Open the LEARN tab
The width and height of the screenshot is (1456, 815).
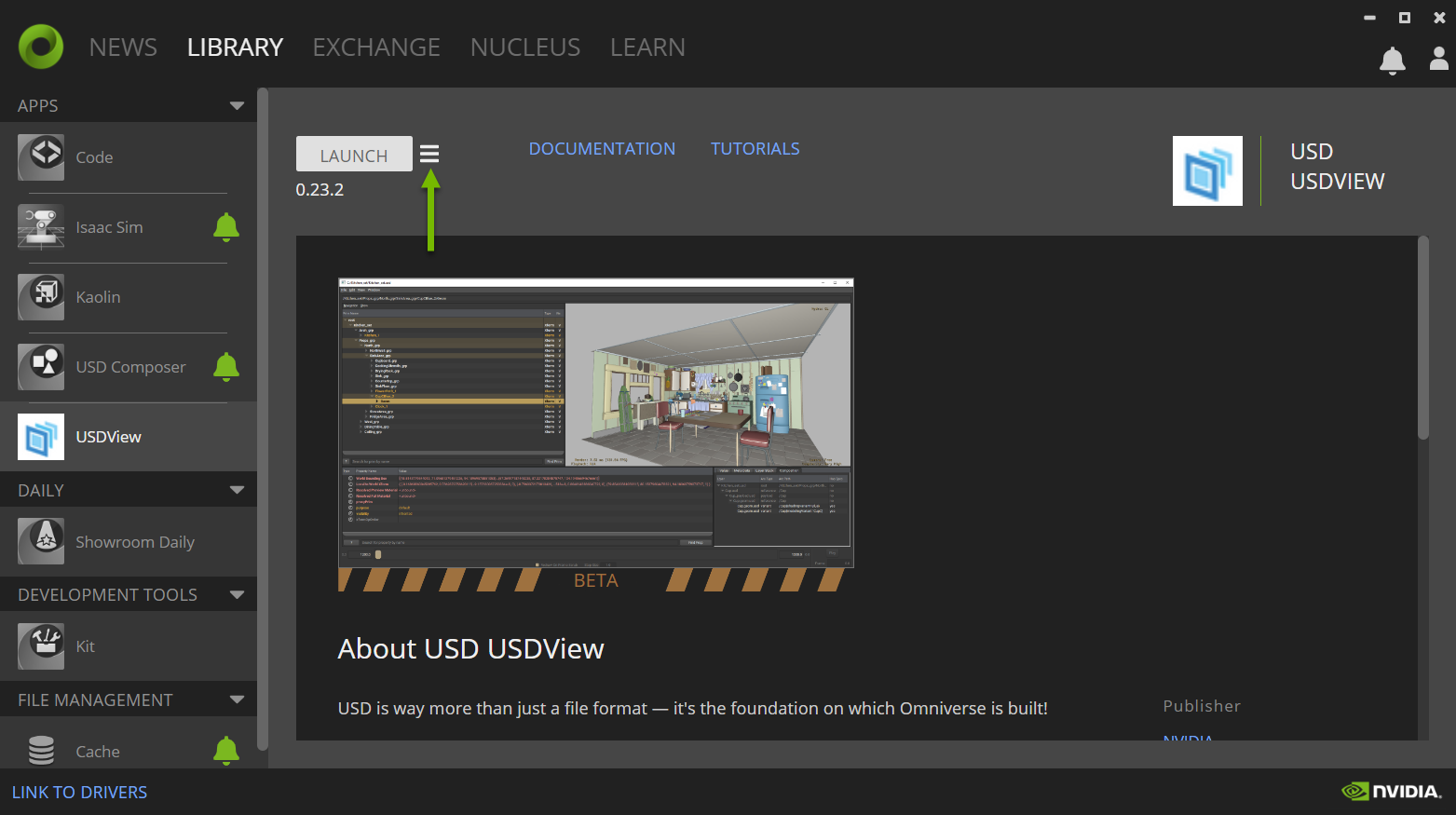click(x=647, y=48)
